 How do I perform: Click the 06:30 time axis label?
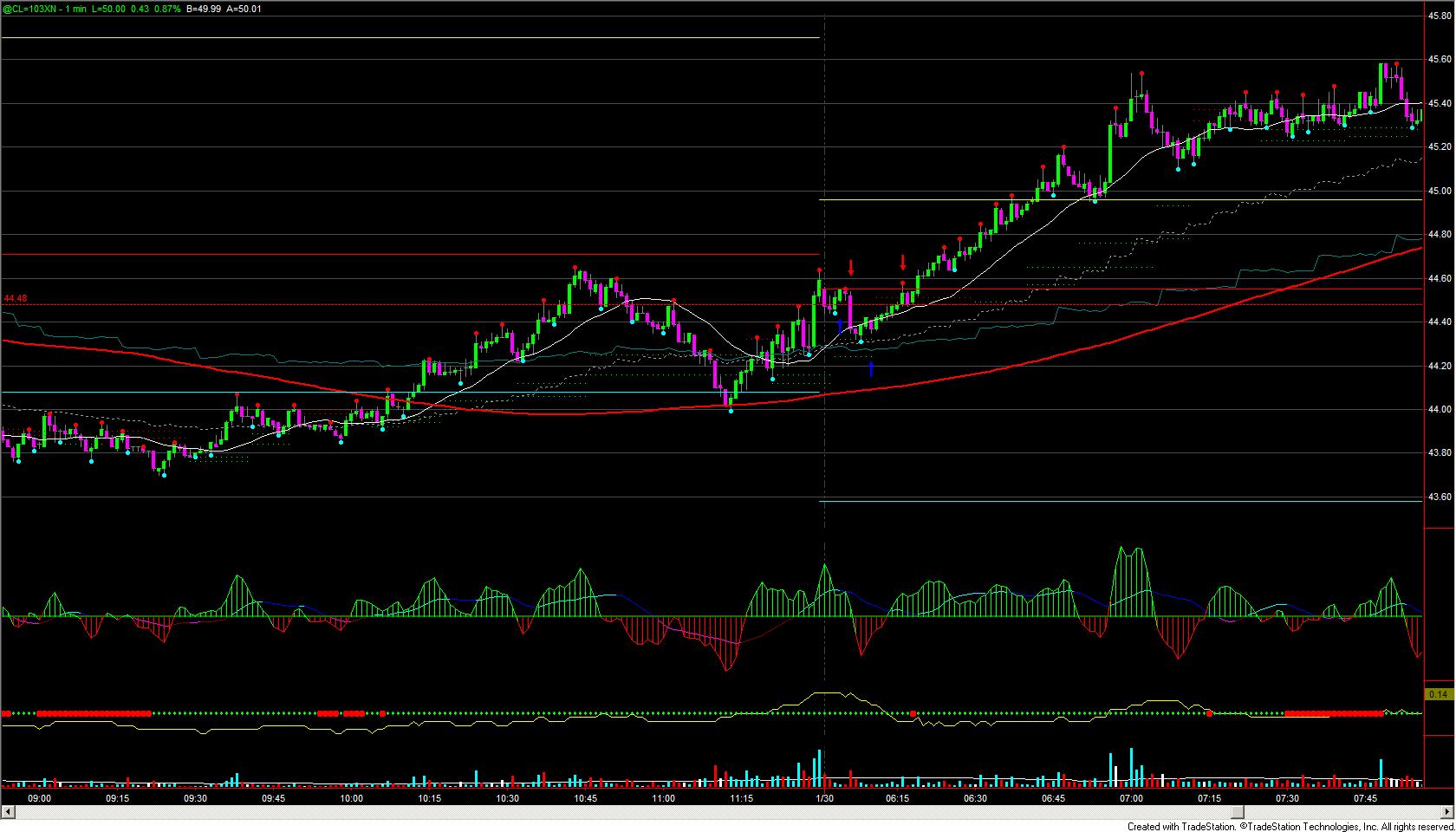pos(976,798)
